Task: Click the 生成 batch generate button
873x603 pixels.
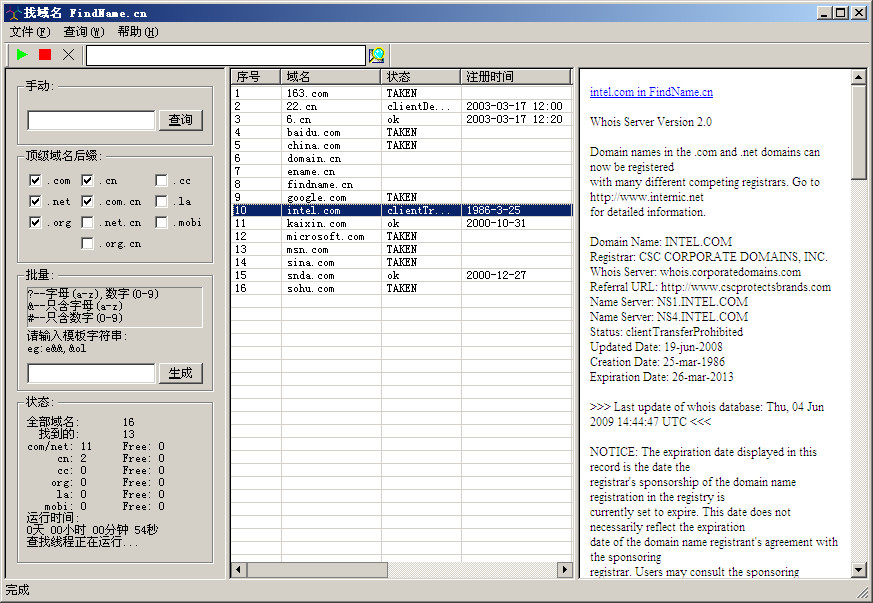Action: [180, 373]
